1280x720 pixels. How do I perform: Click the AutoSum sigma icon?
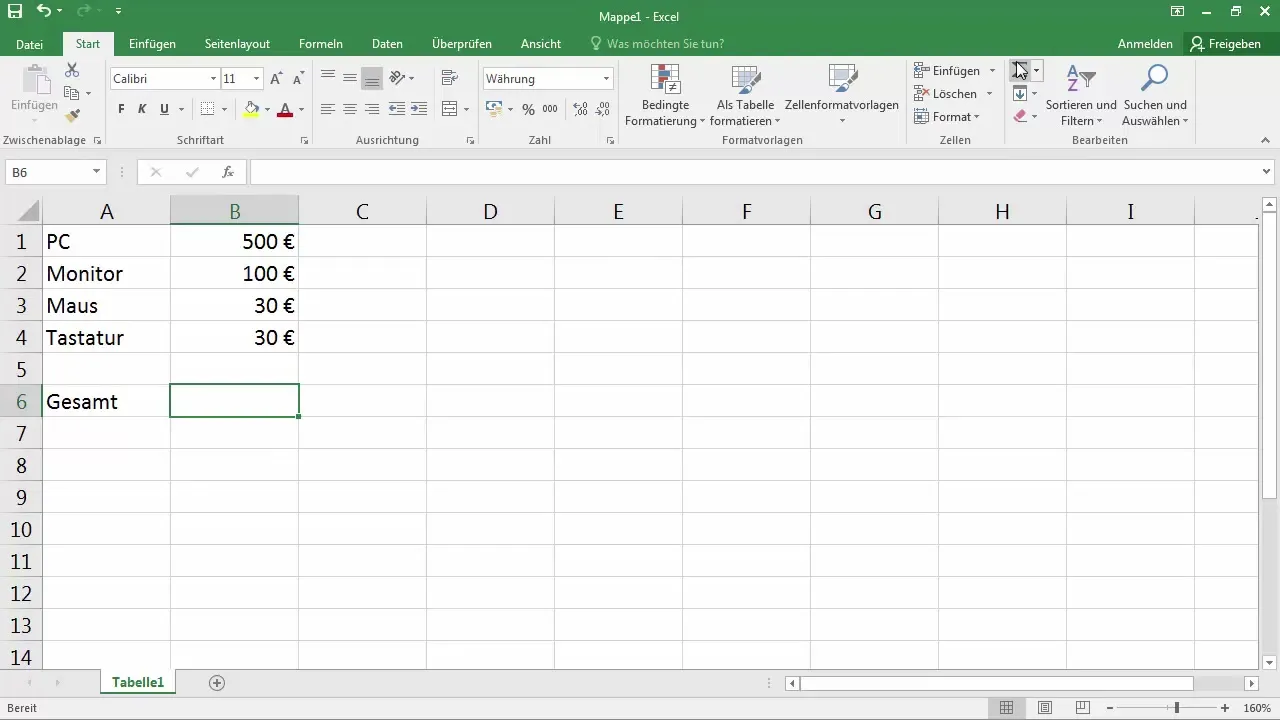[x=1020, y=70]
